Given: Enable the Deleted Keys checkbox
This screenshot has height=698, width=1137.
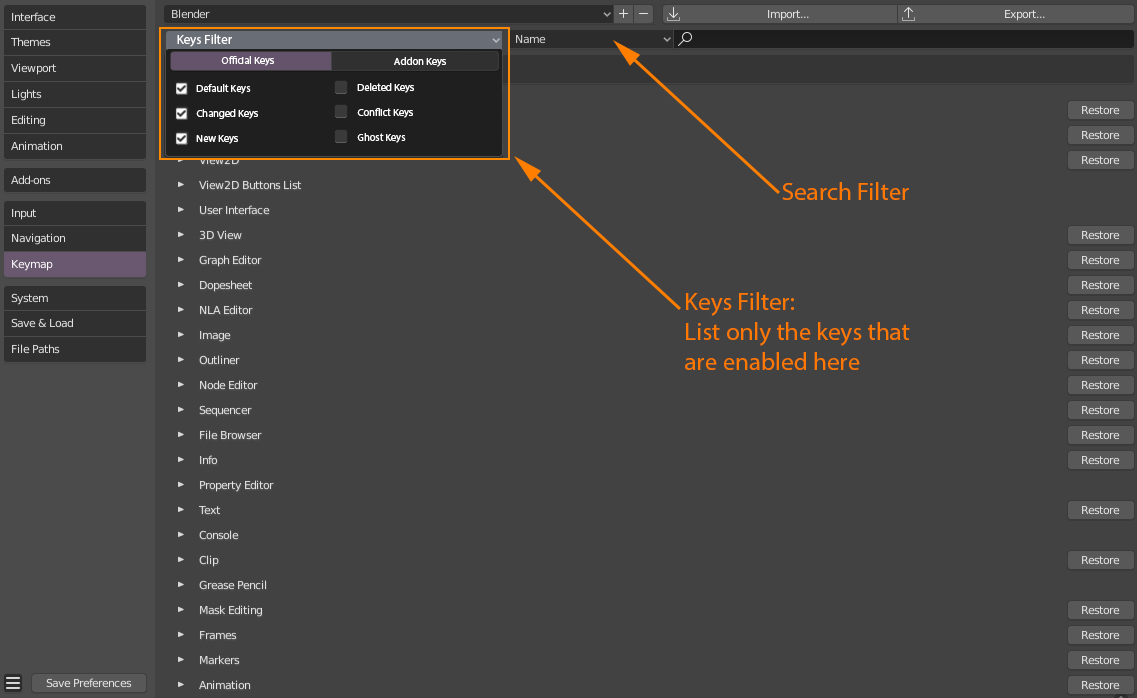Looking at the screenshot, I should pos(341,88).
